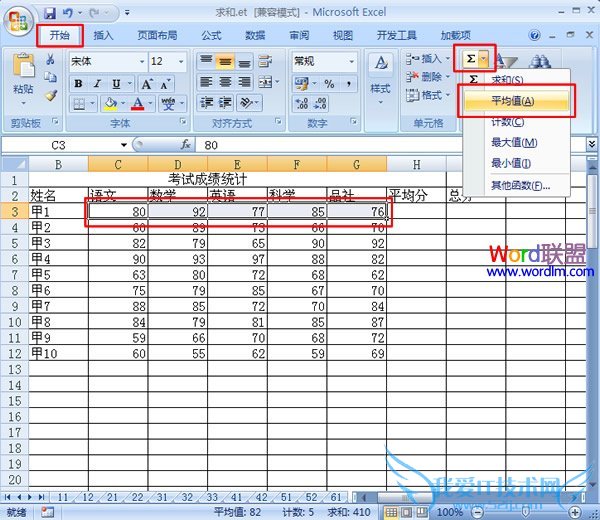The height and width of the screenshot is (520, 600).
Task: Click the Merge and Center icon
Action: [x=265, y=82]
